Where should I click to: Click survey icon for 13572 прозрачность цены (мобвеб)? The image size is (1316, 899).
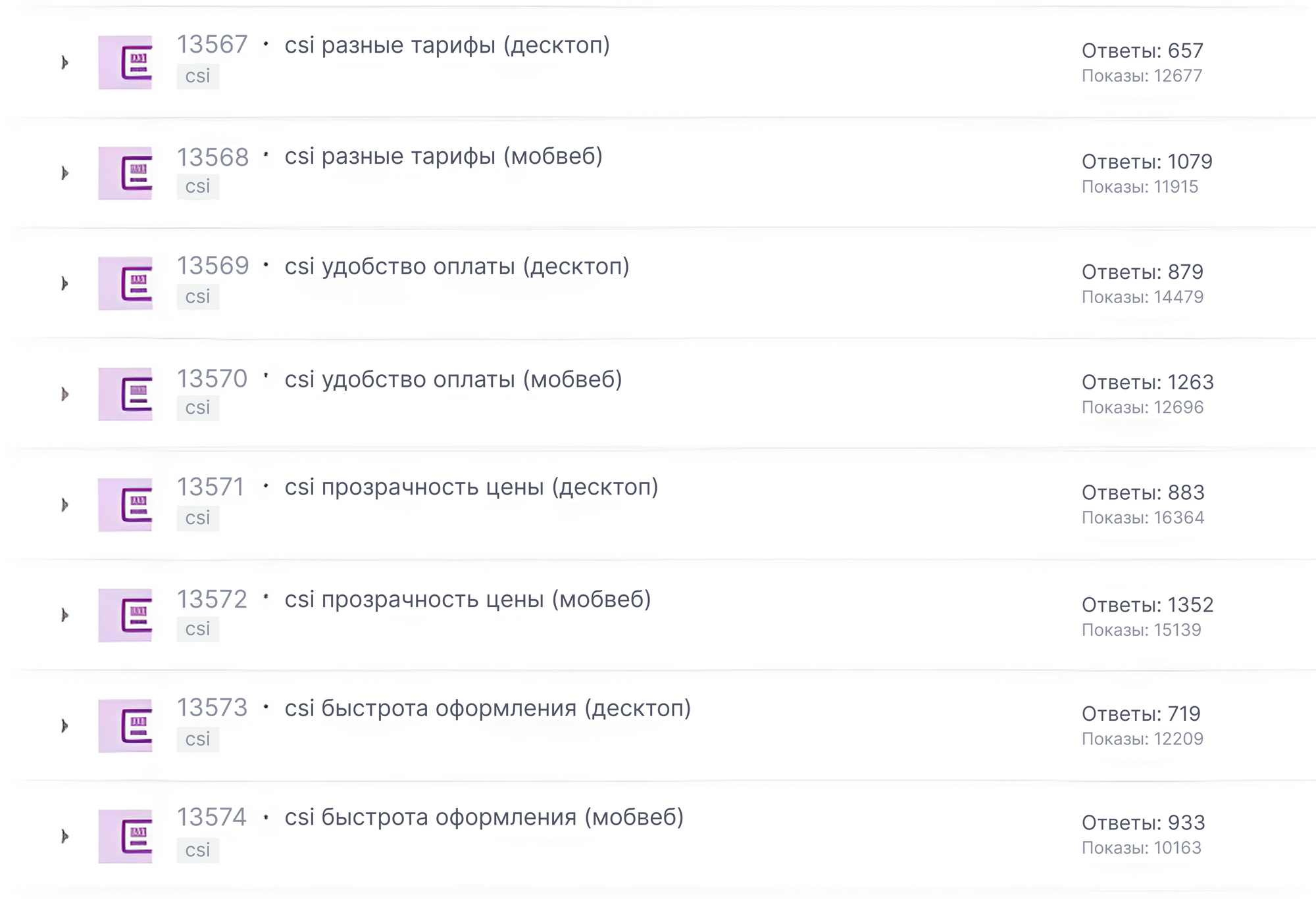point(125,615)
